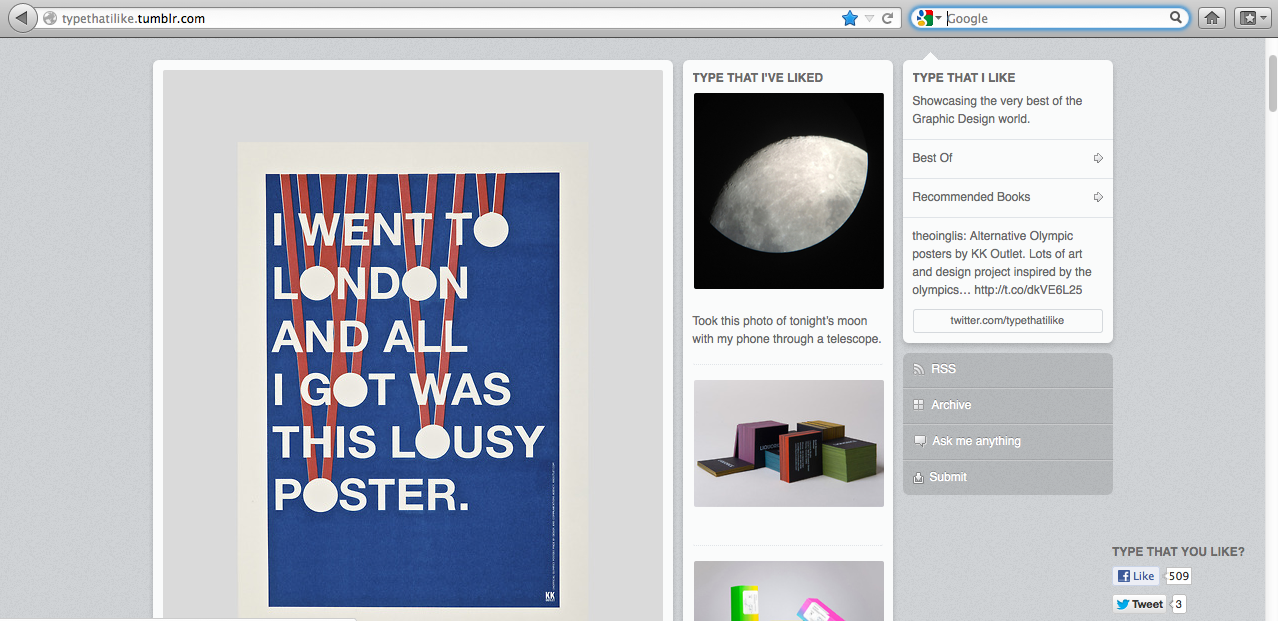Open the Ask me anything item
The width and height of the screenshot is (1278, 621).
976,441
